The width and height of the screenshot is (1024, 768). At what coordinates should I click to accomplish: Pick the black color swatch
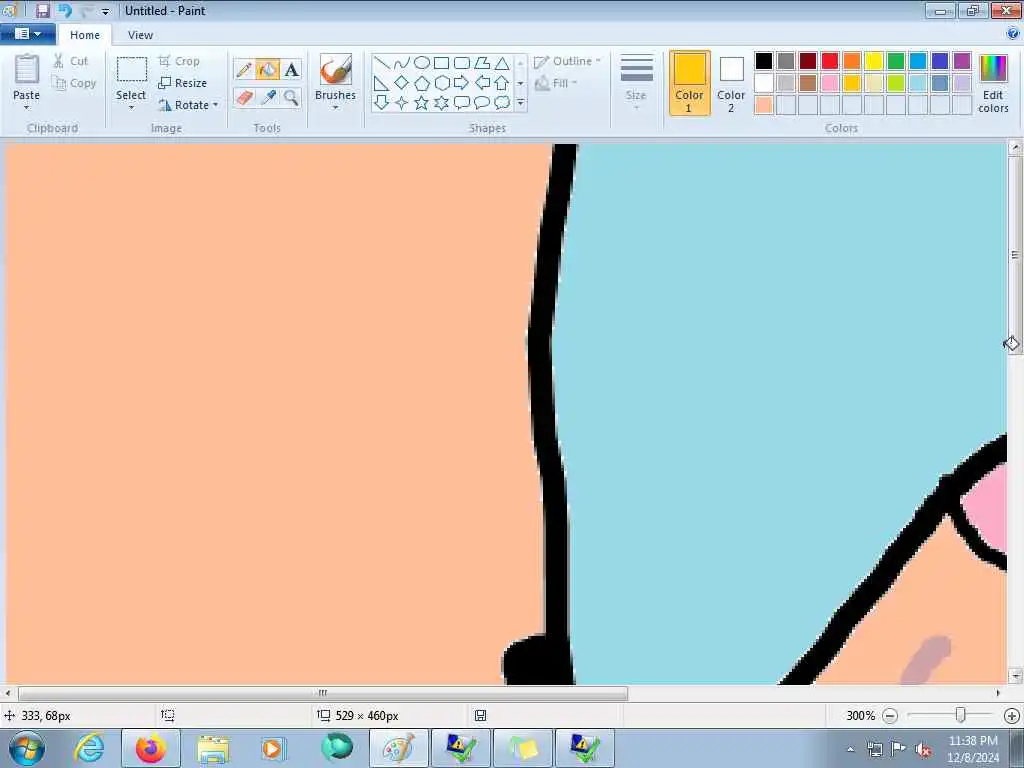pos(763,61)
